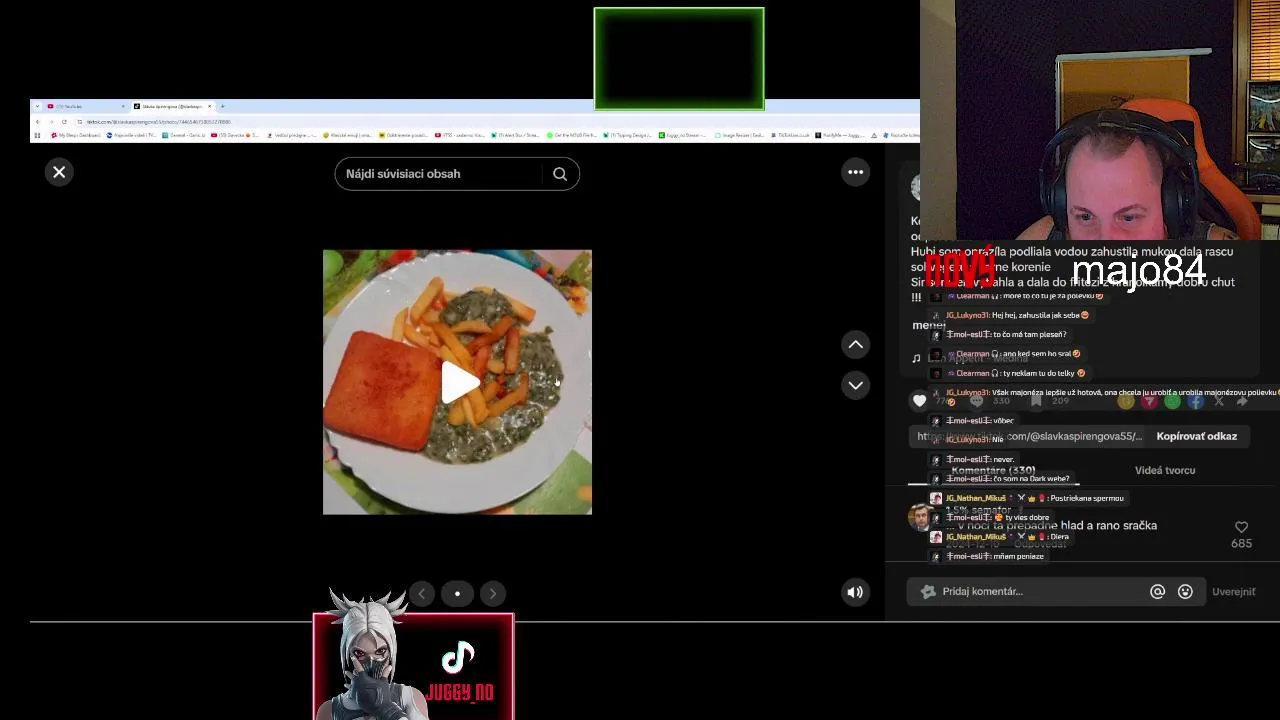Screen dimensions: 1280x720
Task: Click the browser forward arrow
Action: (51, 122)
